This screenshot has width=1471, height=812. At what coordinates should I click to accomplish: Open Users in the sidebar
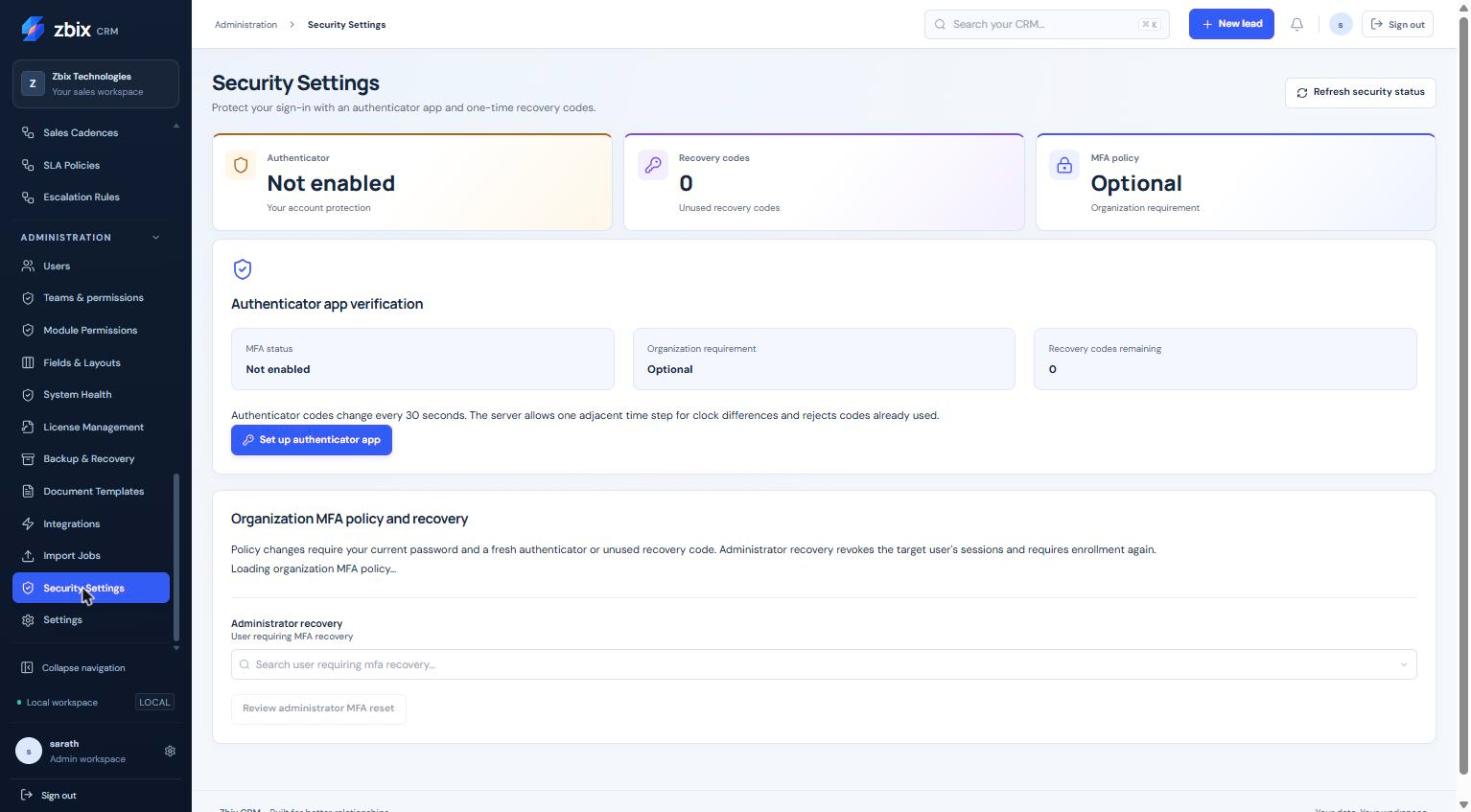[x=91, y=266]
